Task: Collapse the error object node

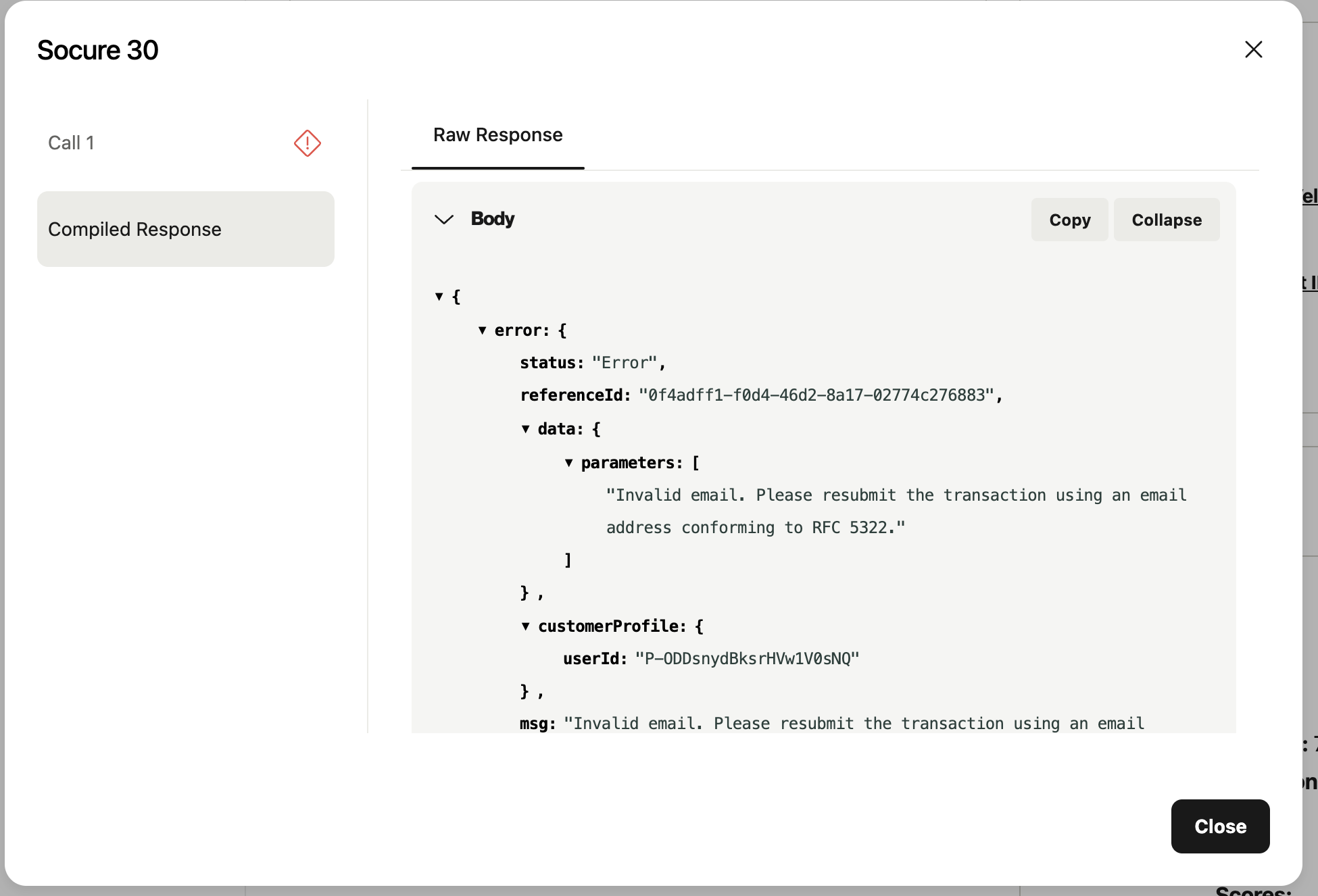Action: pyautogui.click(x=482, y=330)
